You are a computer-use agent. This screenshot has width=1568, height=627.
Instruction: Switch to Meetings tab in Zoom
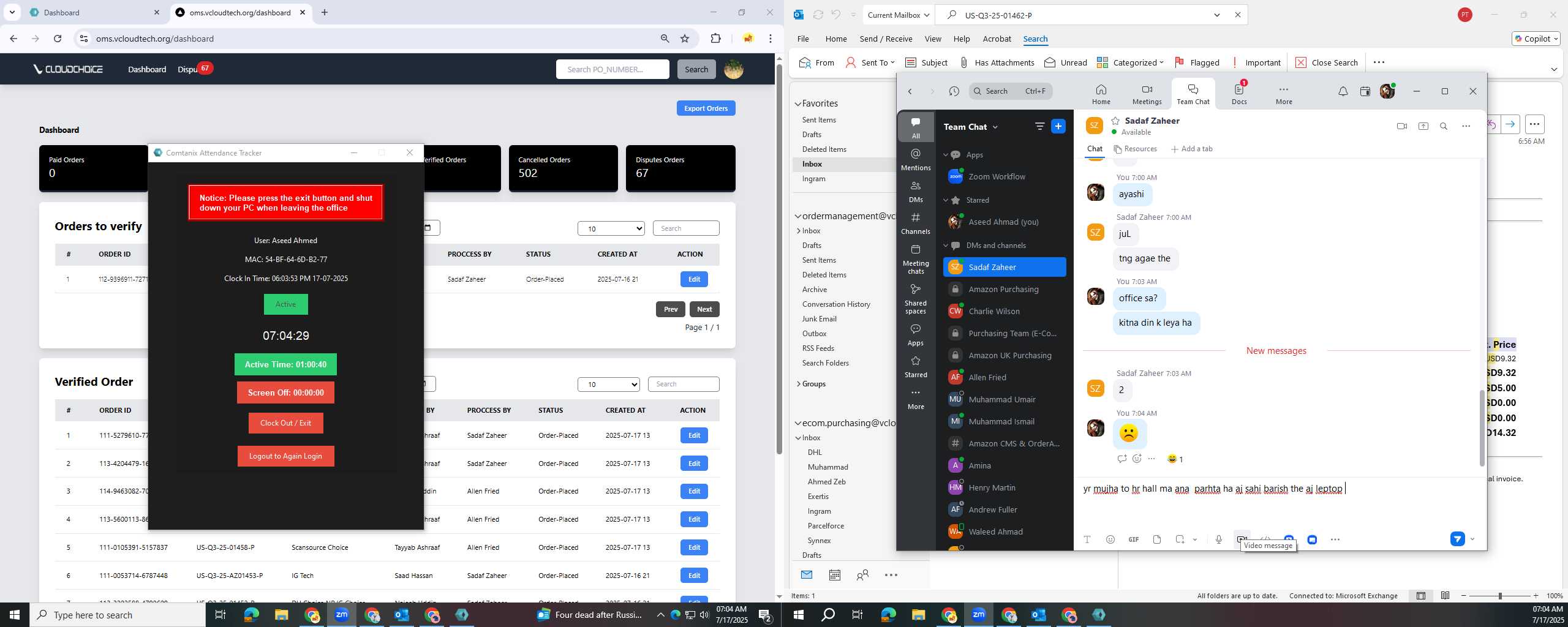click(1147, 94)
